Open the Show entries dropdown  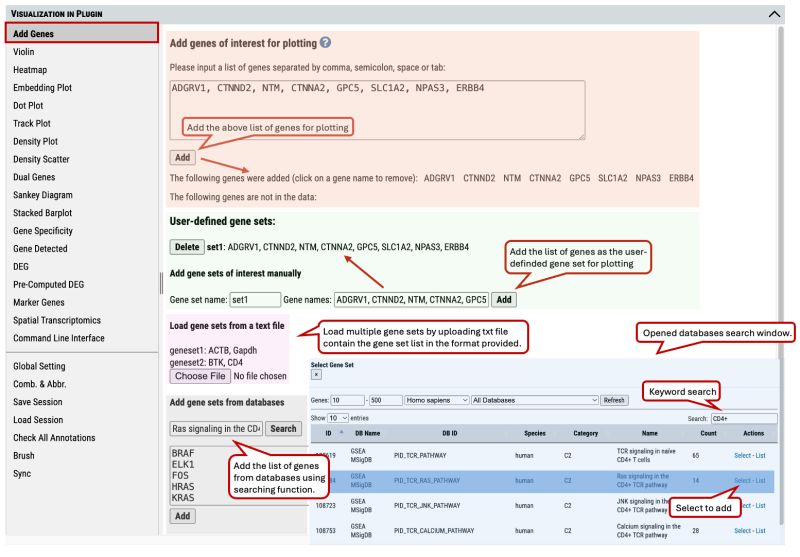(338, 418)
